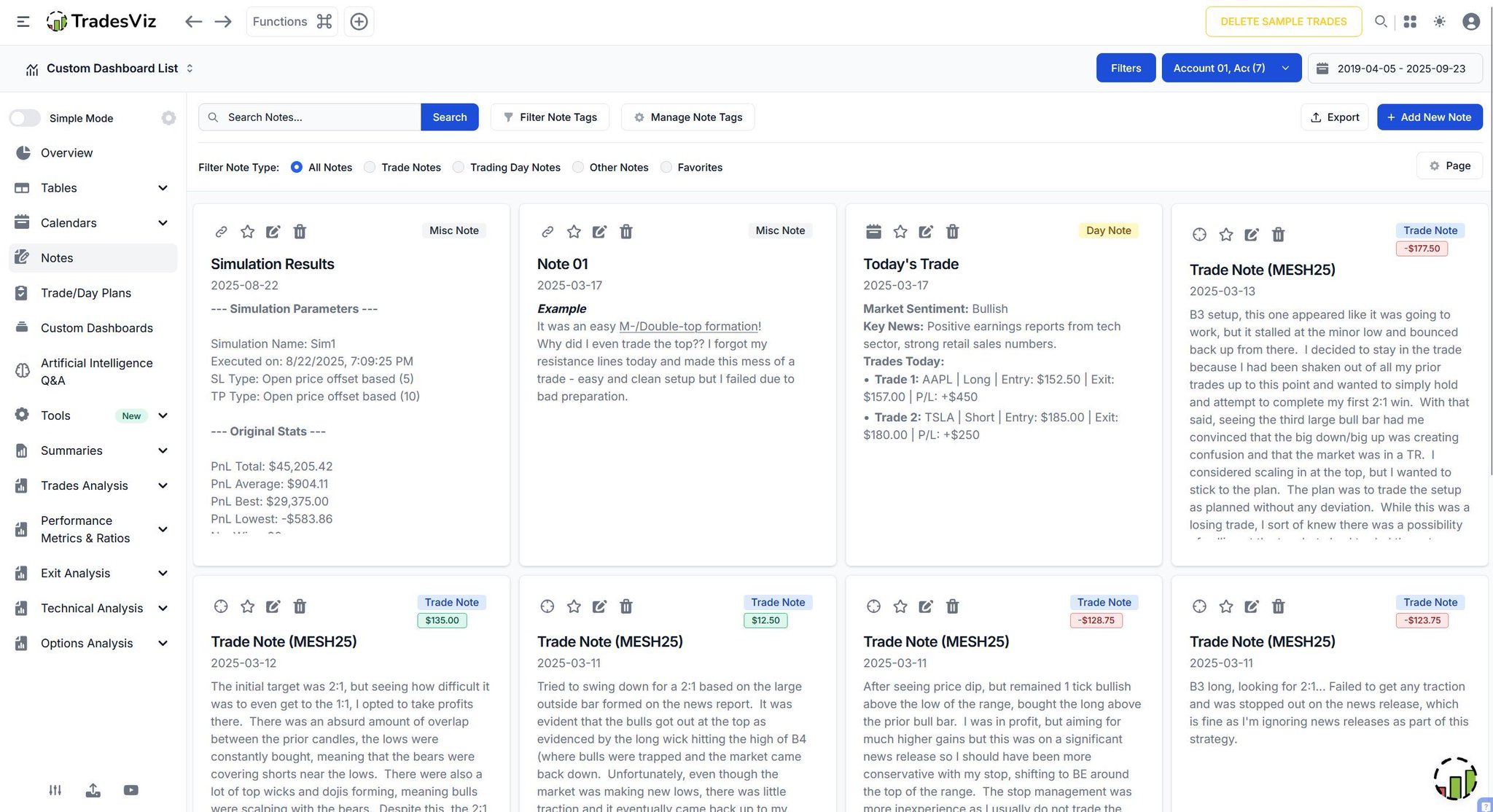Screen dimensions: 1493x812
Task: Go to Custom Dashboards menu item
Action: [x=96, y=328]
